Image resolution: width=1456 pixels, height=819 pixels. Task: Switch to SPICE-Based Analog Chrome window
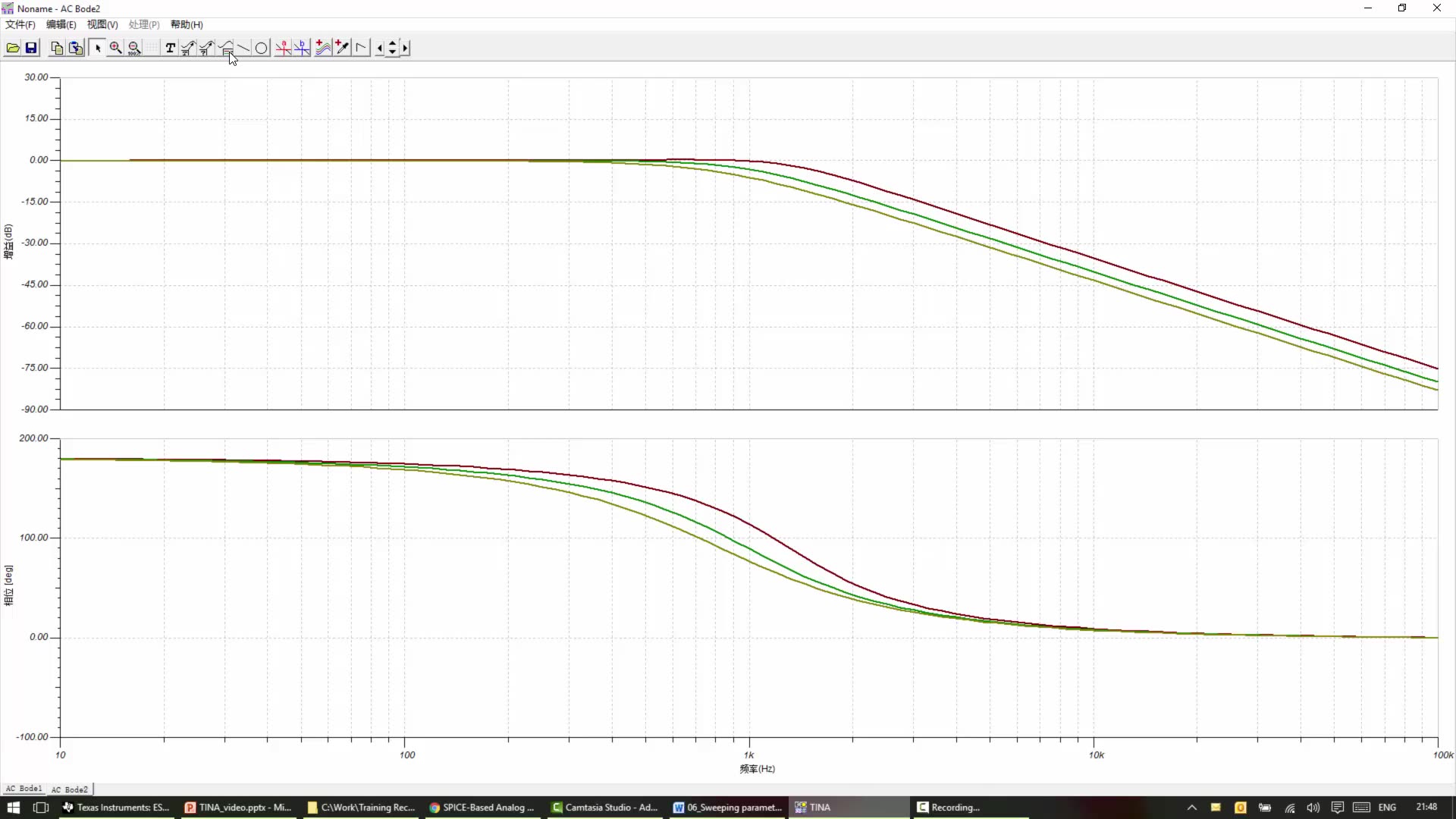pyautogui.click(x=483, y=808)
